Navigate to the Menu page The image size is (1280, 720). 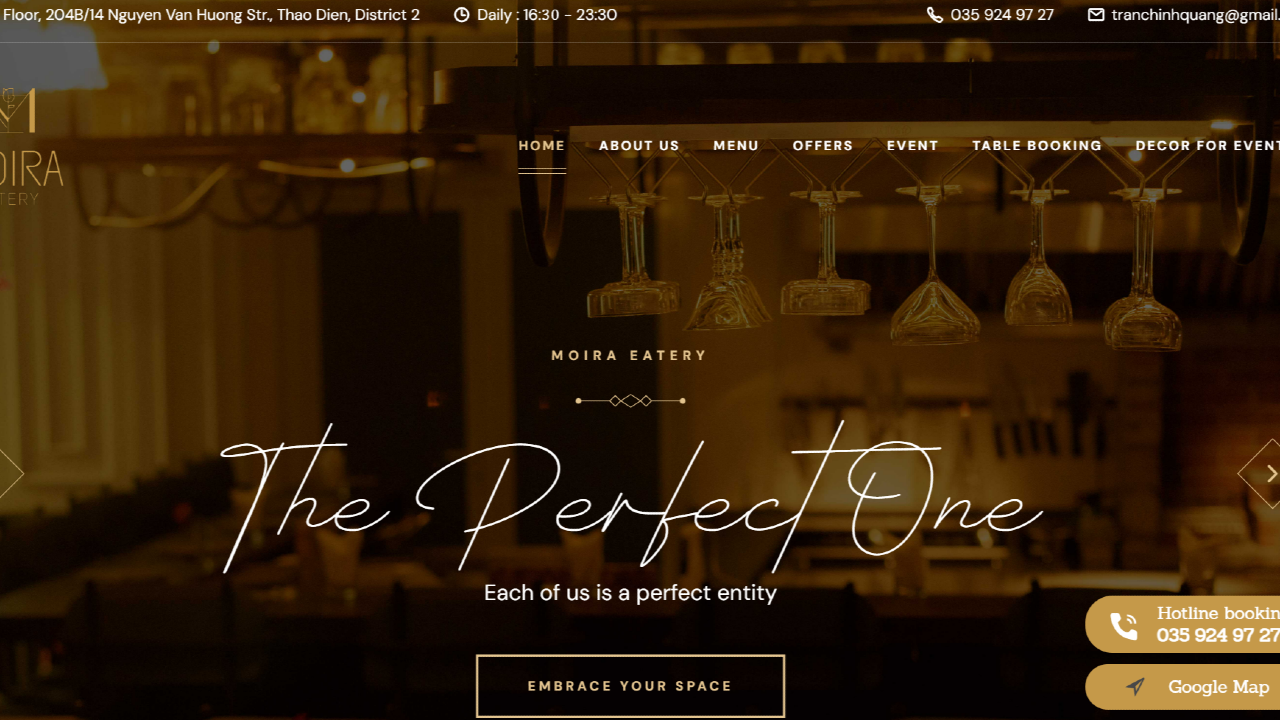tap(736, 145)
